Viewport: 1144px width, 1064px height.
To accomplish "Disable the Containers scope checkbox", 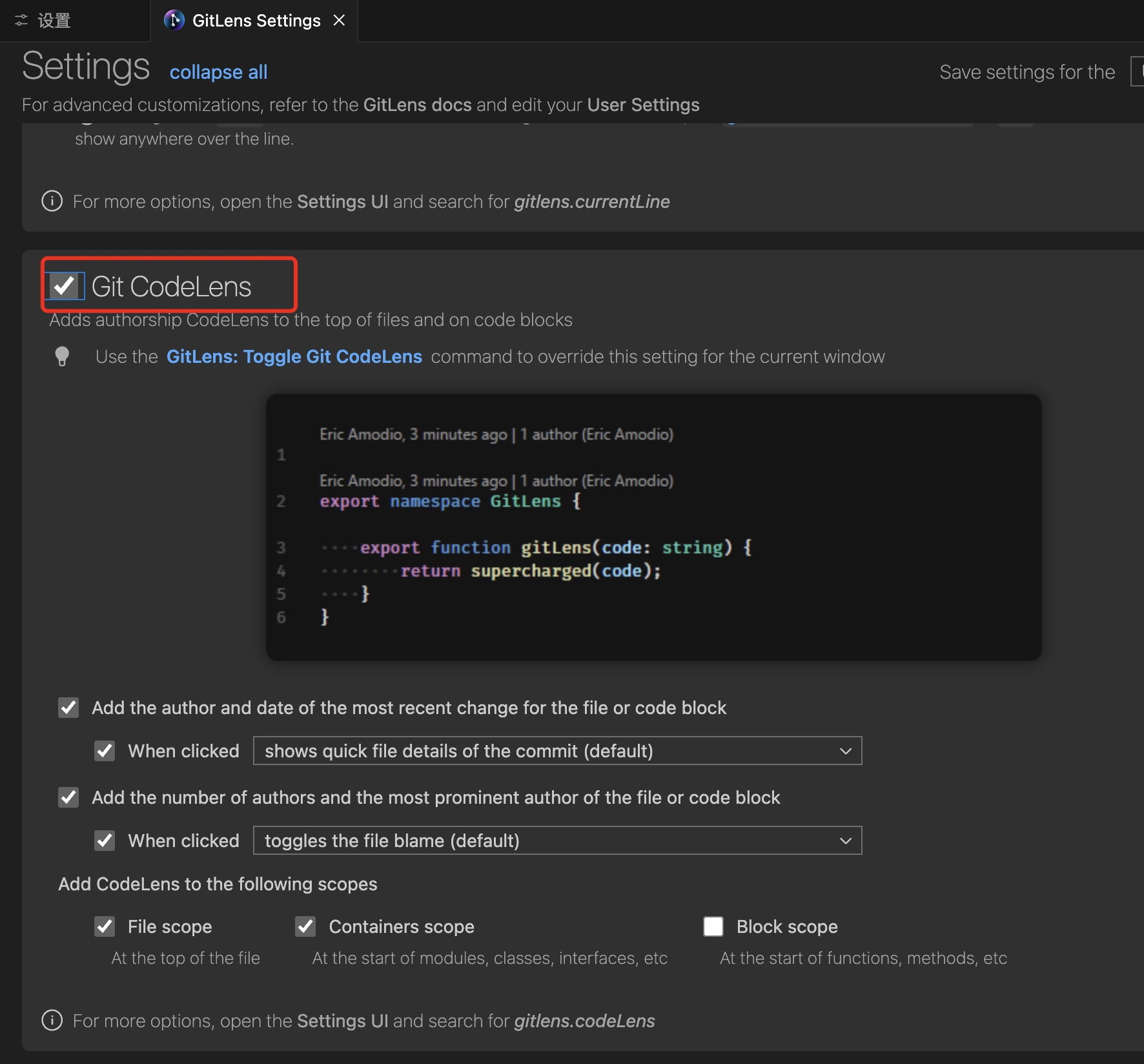I will click(x=305, y=926).
